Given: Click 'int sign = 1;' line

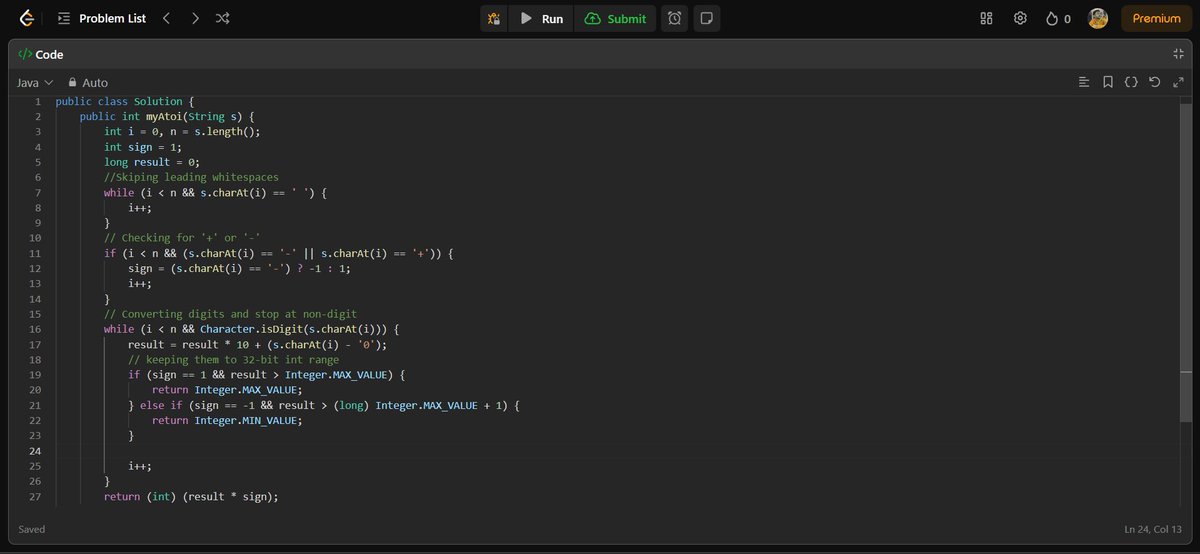Looking at the screenshot, I should 143,147.
